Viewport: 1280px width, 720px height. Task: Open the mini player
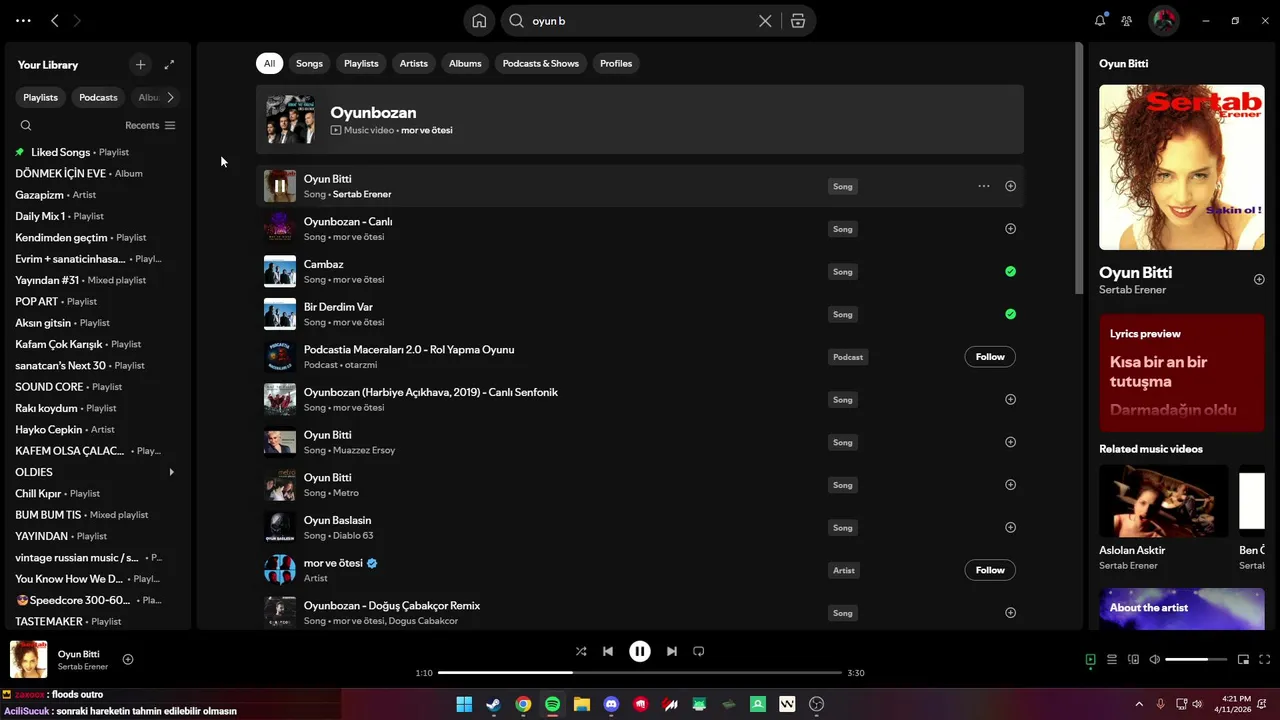1243,659
